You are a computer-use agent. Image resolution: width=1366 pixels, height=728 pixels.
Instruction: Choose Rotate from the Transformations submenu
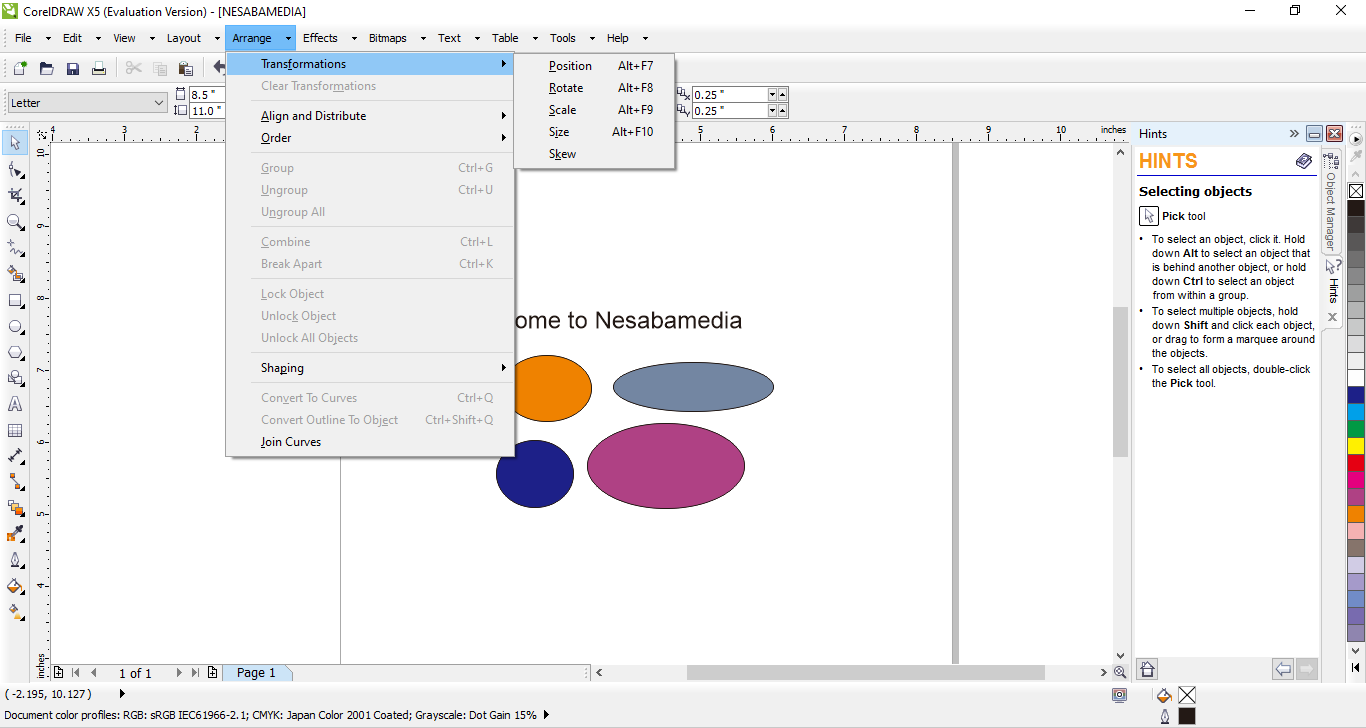coord(566,88)
